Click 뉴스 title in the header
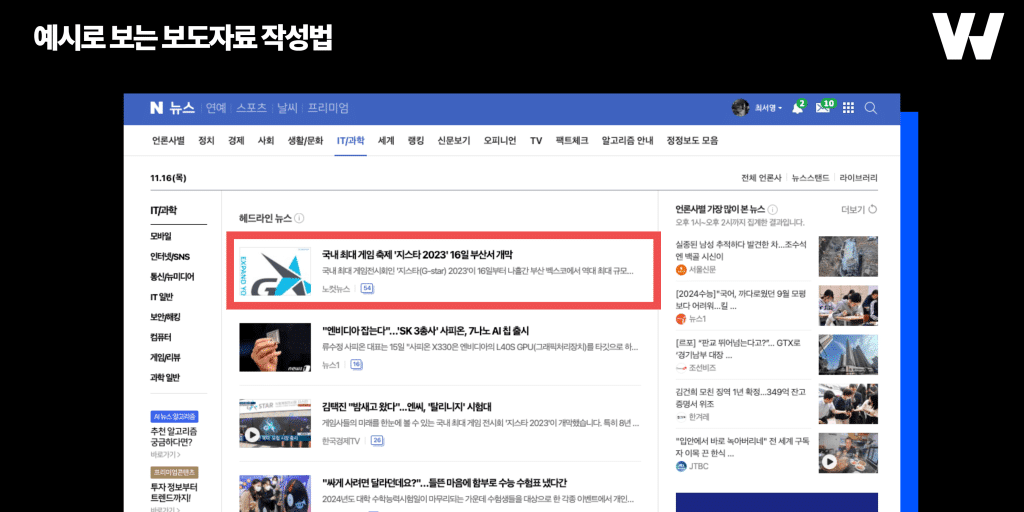 tap(182, 108)
